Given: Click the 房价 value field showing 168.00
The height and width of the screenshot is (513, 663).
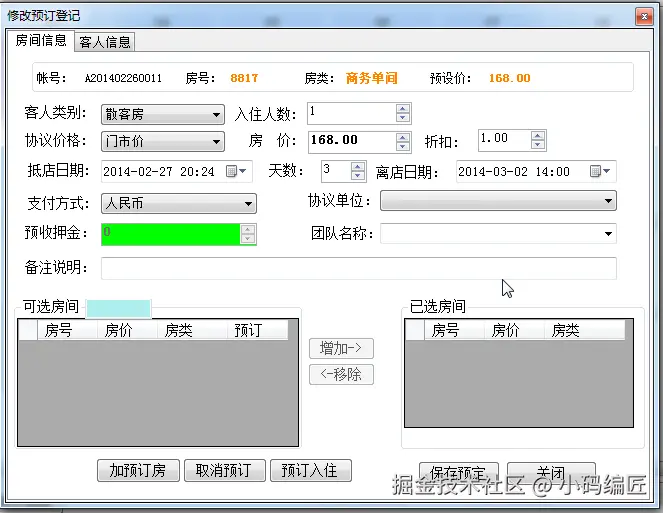Looking at the screenshot, I should 352,142.
